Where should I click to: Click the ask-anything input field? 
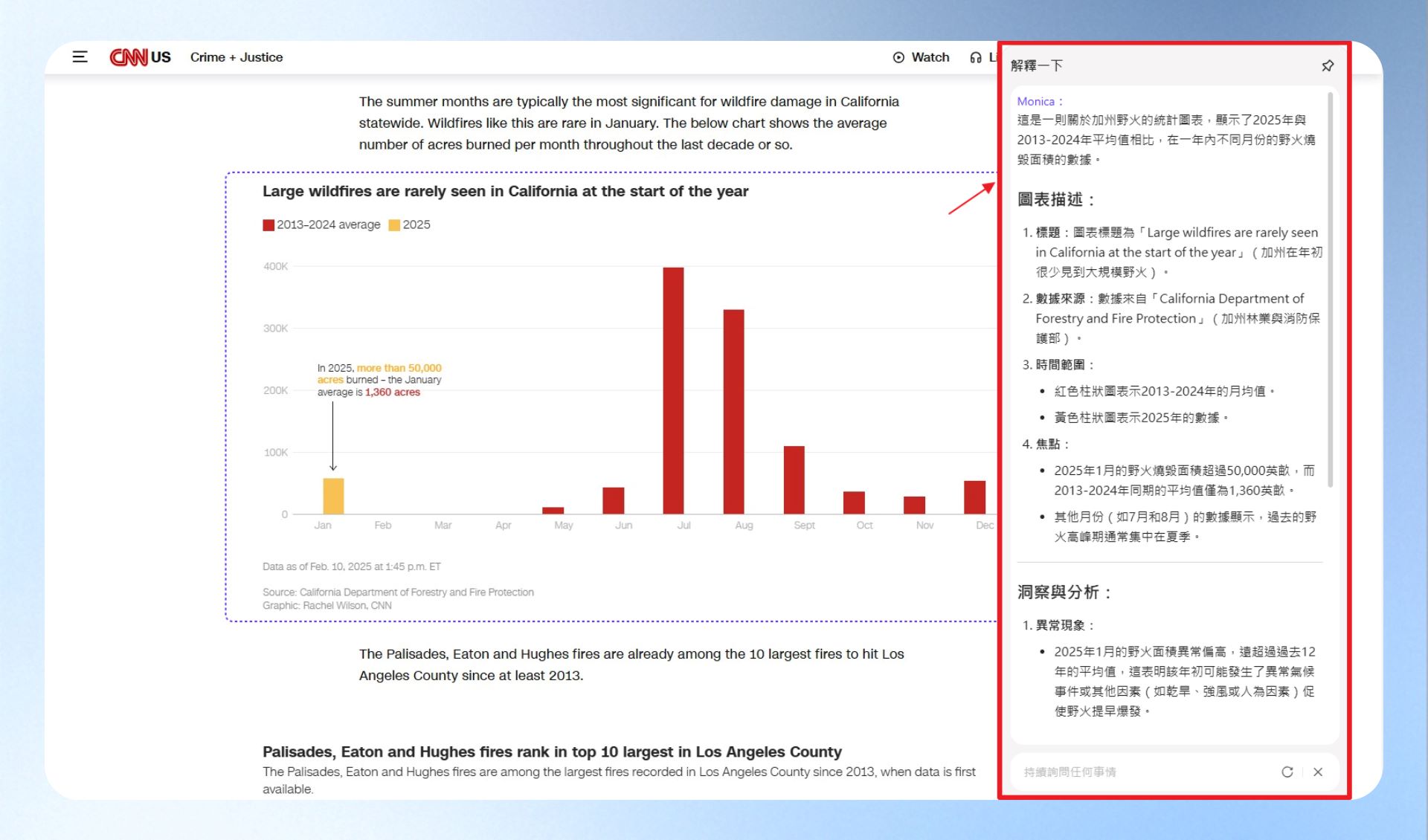coord(1145,772)
